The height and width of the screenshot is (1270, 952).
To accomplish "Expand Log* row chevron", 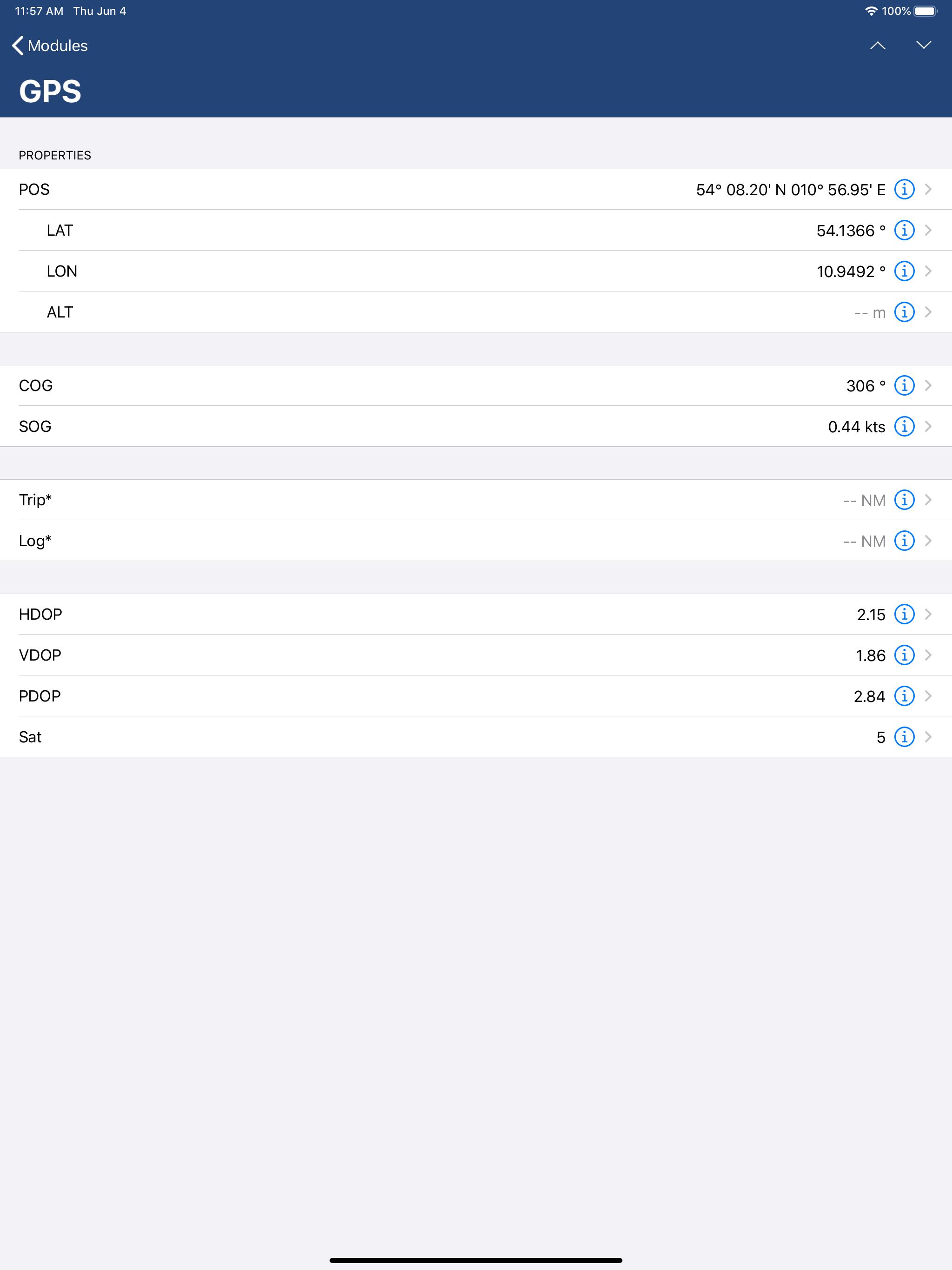I will (x=928, y=541).
